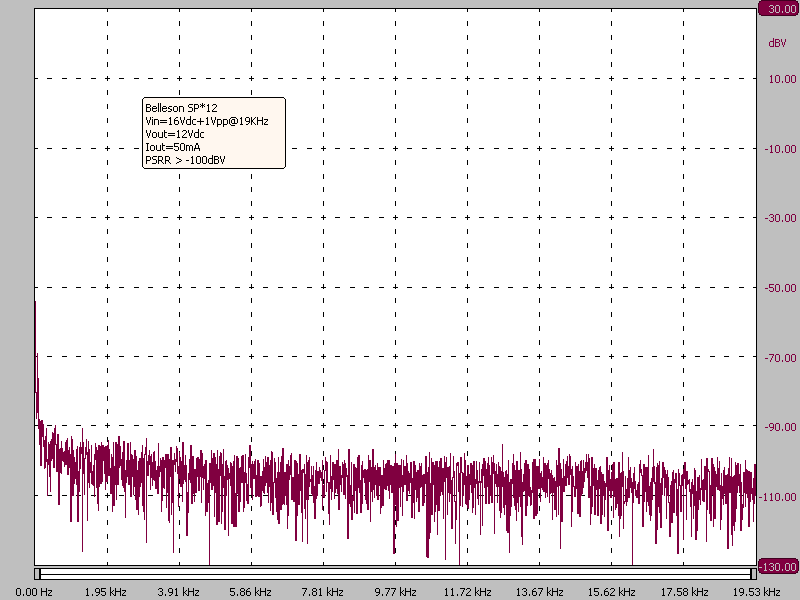This screenshot has width=800, height=600.
Task: Click the low-frequency spike near 0 Hz
Action: 36,362
